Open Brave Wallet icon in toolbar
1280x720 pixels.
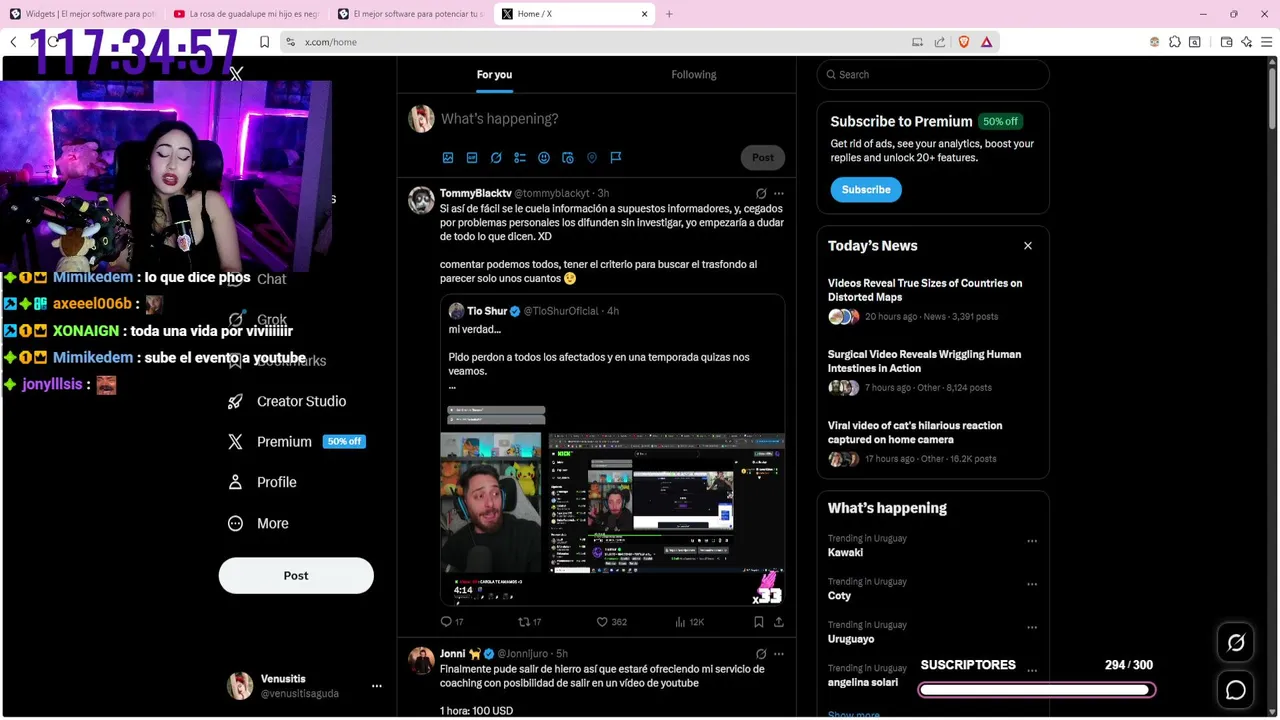[1226, 42]
